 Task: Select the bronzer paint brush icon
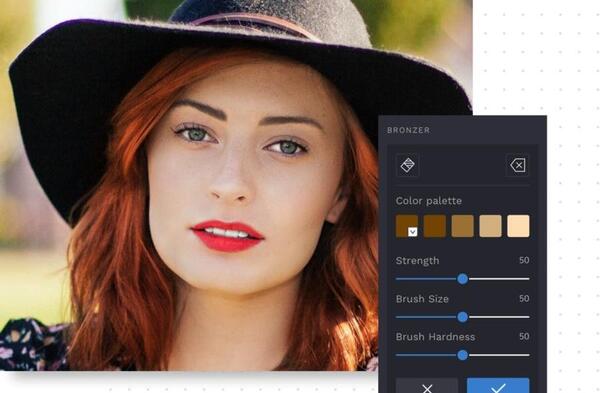[408, 165]
